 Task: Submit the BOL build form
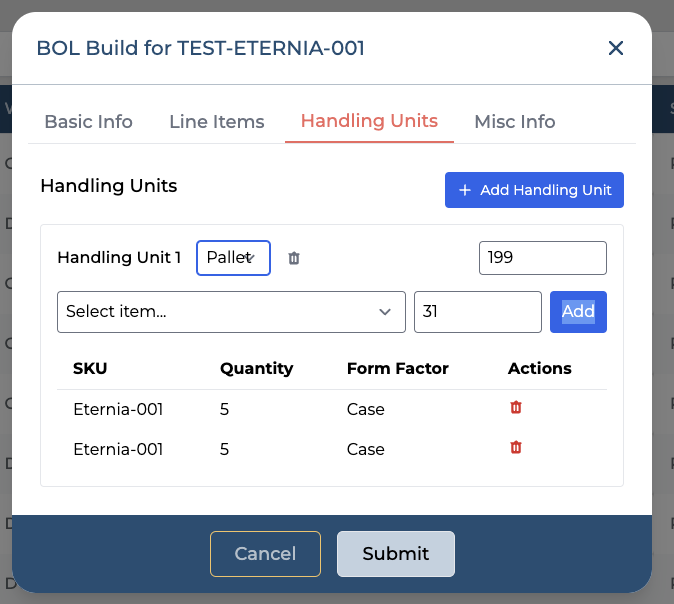pos(395,554)
